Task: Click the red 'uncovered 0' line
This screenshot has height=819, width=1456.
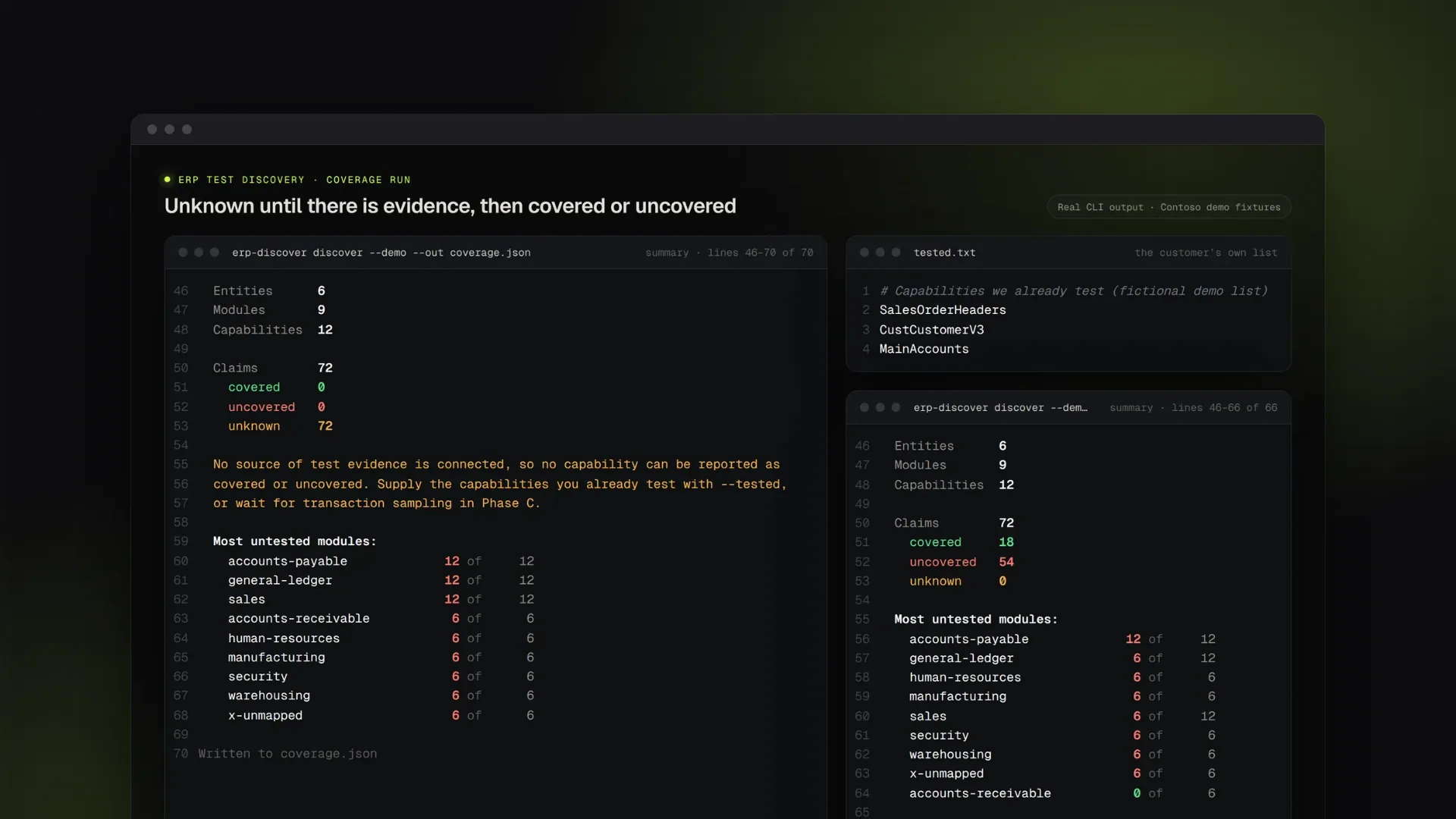Action: click(x=277, y=407)
